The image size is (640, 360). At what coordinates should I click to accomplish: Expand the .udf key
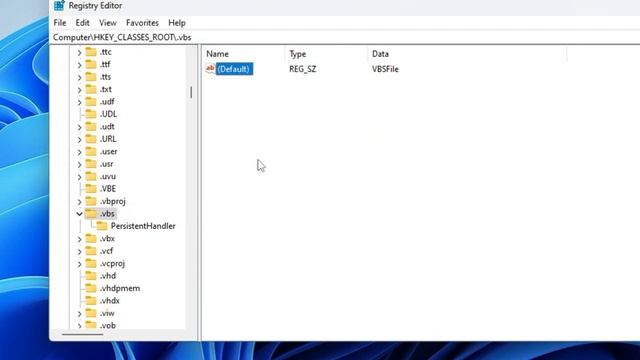79,102
